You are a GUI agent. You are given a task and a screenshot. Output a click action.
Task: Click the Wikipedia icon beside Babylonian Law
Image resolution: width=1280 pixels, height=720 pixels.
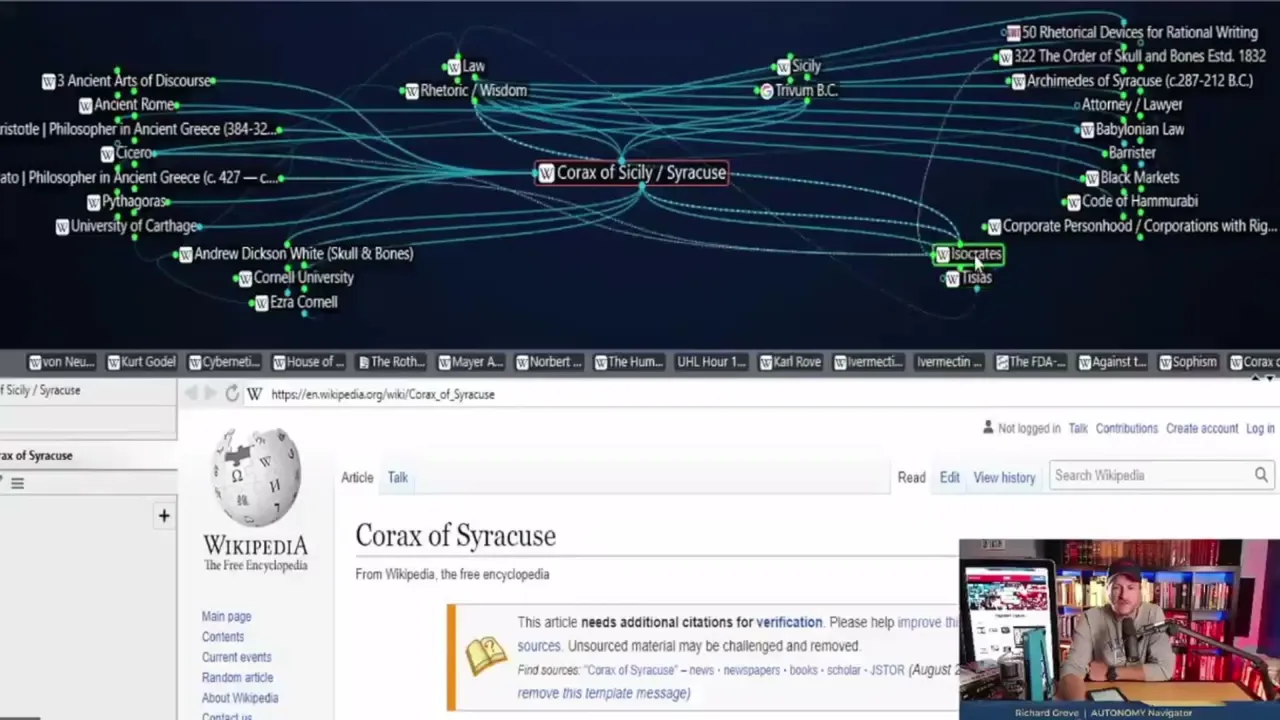point(1087,130)
